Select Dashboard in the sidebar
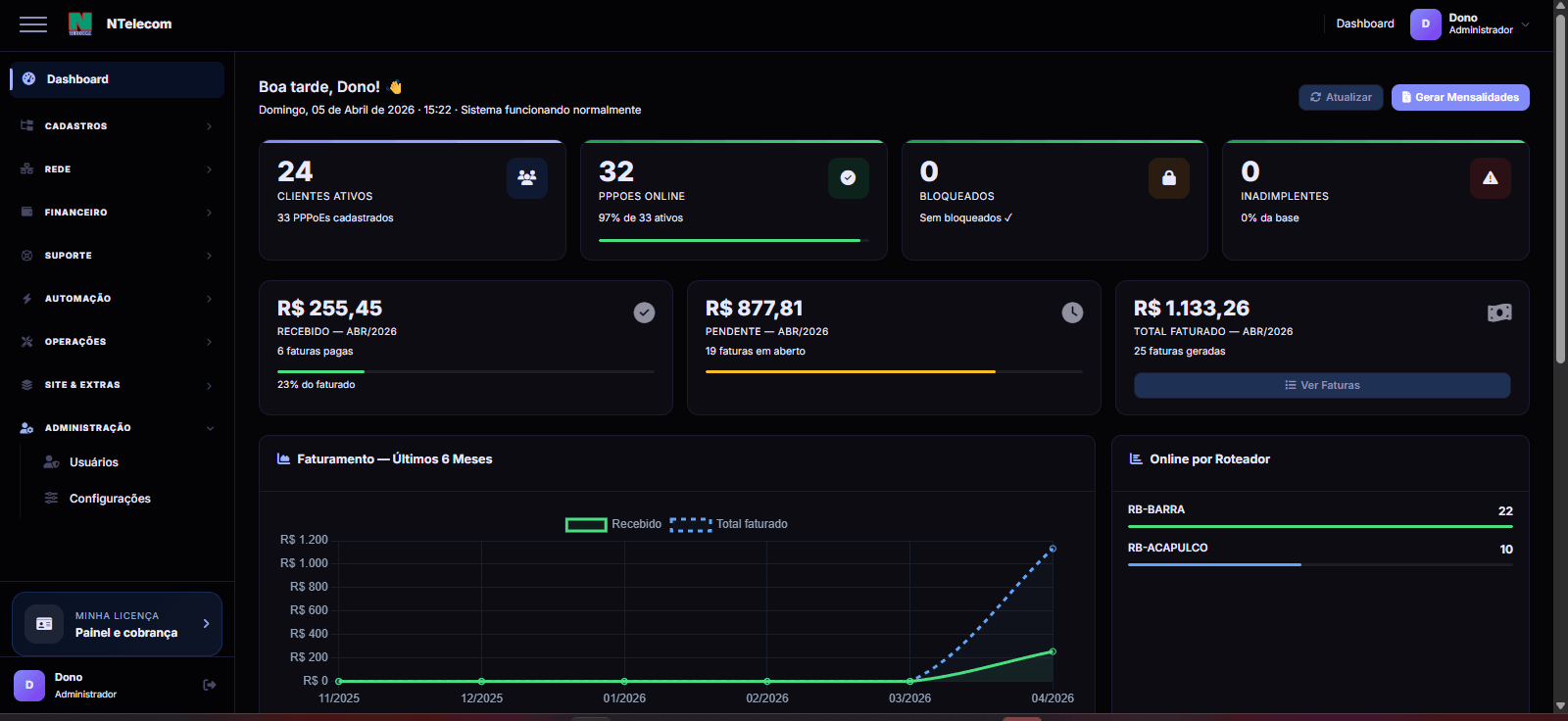This screenshot has height=721, width=1568. click(118, 79)
